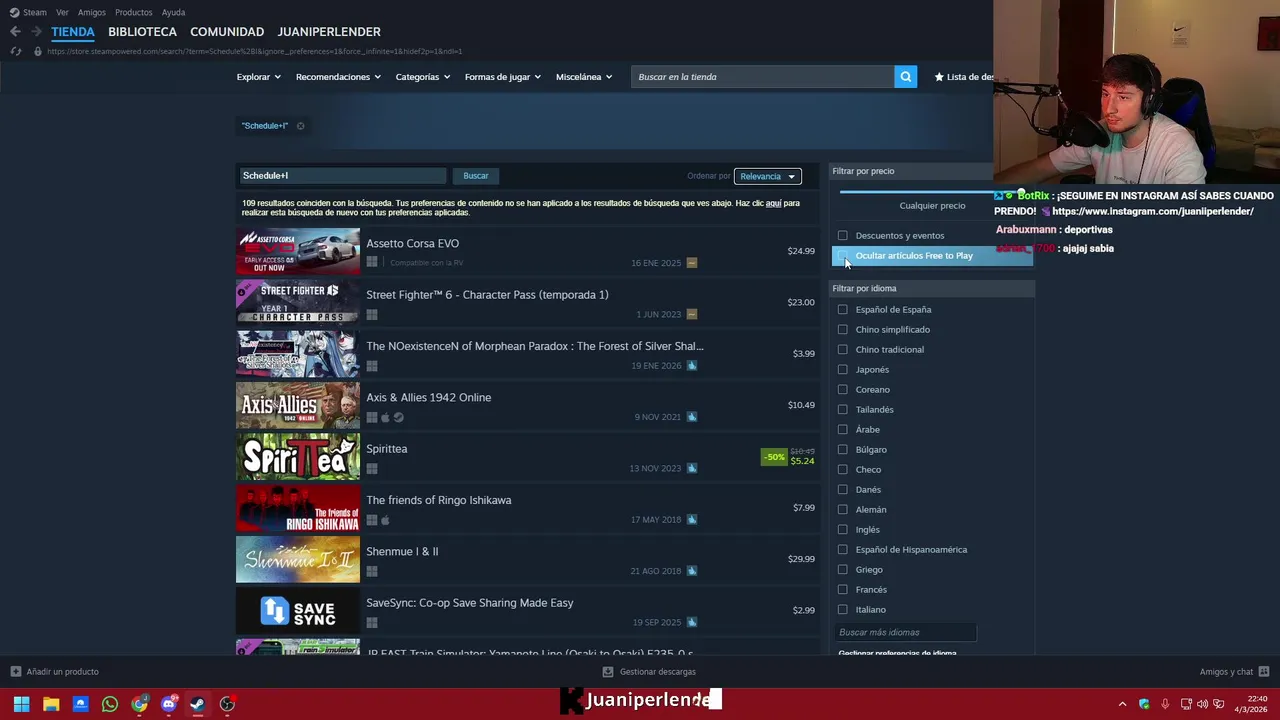The height and width of the screenshot is (720, 1280).
Task: Open Google Chrome from the taskbar
Action: click(139, 704)
